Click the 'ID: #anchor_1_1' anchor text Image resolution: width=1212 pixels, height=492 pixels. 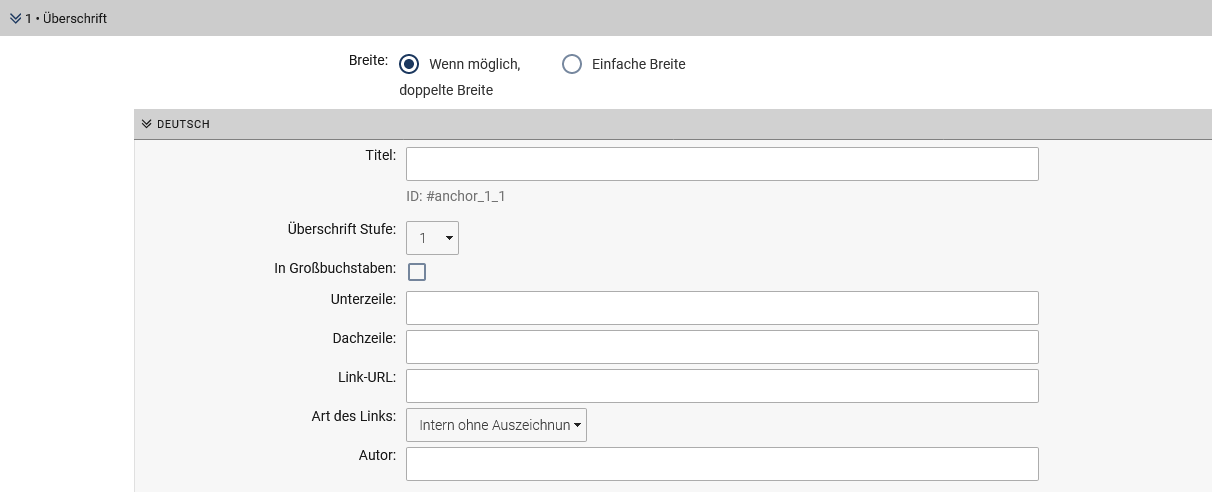(x=455, y=196)
